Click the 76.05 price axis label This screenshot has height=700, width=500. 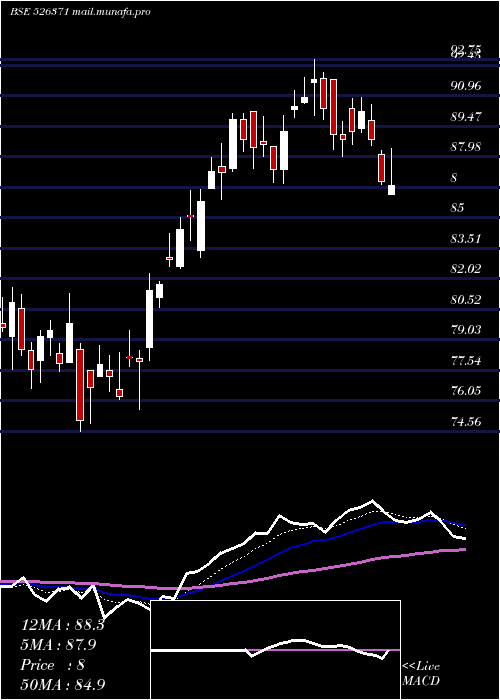[466, 391]
